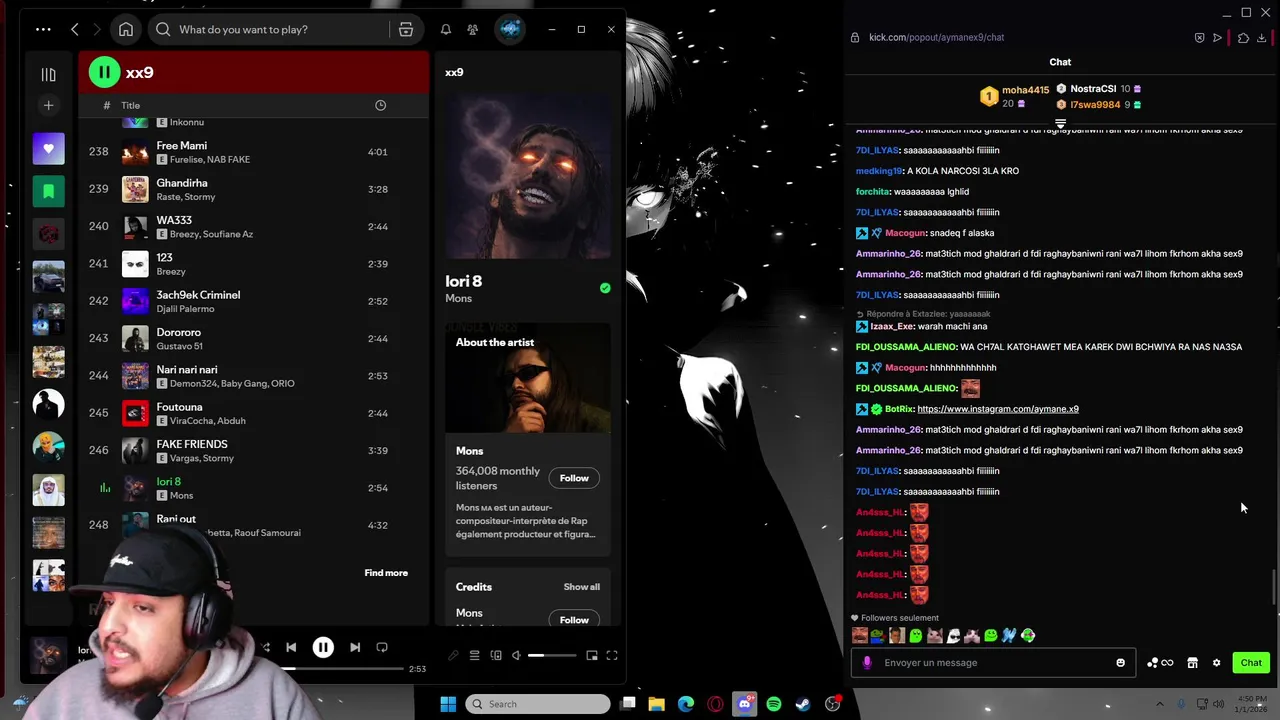Skip to next track
The width and height of the screenshot is (1280, 720).
355,648
